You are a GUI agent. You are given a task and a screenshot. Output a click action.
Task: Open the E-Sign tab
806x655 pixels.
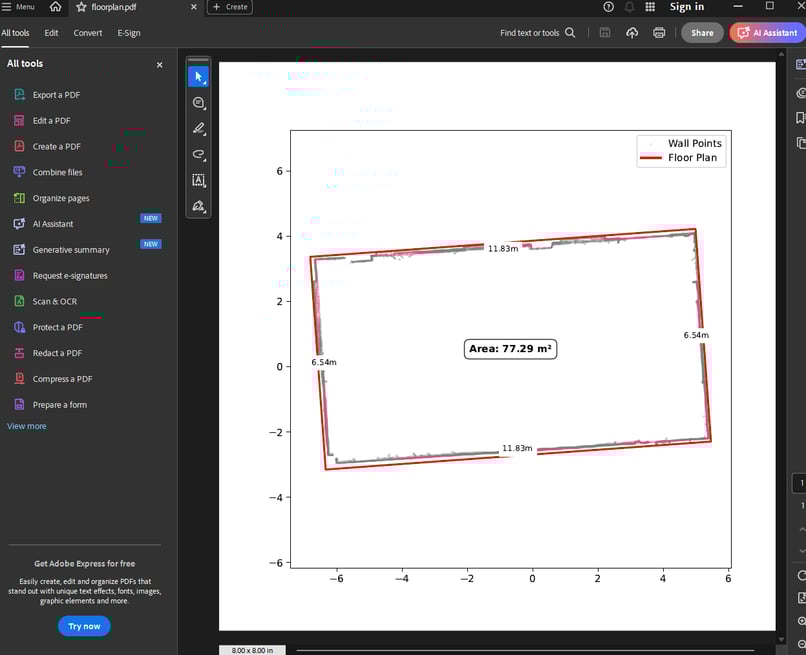tap(129, 33)
